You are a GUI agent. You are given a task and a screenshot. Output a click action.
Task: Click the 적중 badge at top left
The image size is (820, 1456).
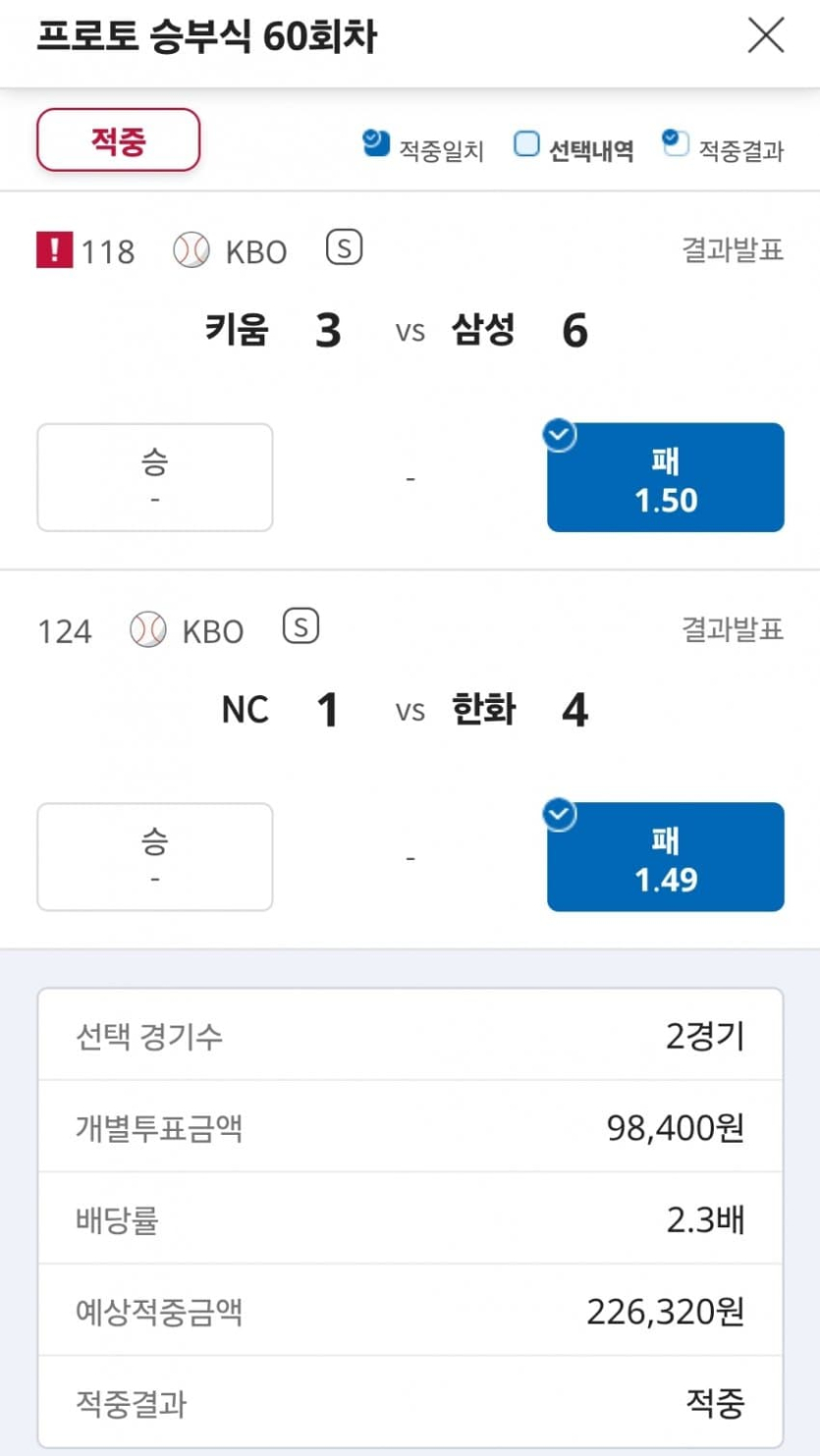point(117,139)
